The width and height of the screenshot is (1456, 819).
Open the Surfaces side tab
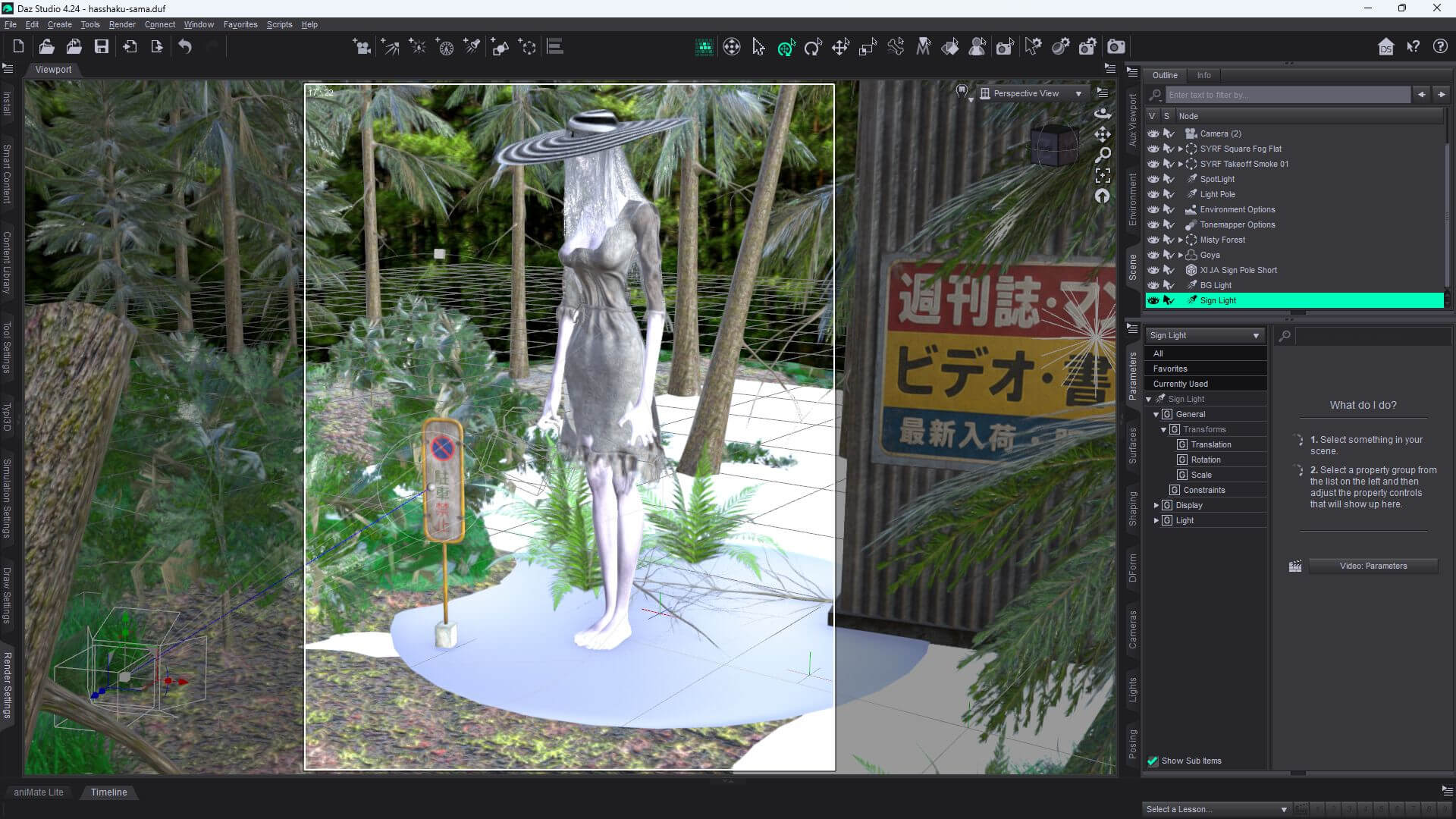click(x=1132, y=446)
